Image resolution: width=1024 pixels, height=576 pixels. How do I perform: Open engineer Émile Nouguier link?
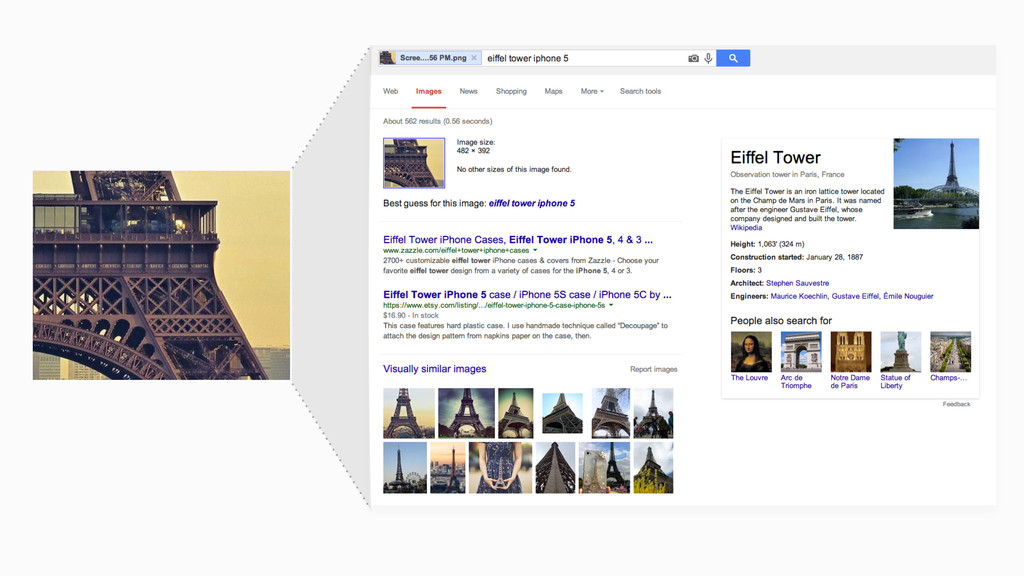[x=908, y=296]
